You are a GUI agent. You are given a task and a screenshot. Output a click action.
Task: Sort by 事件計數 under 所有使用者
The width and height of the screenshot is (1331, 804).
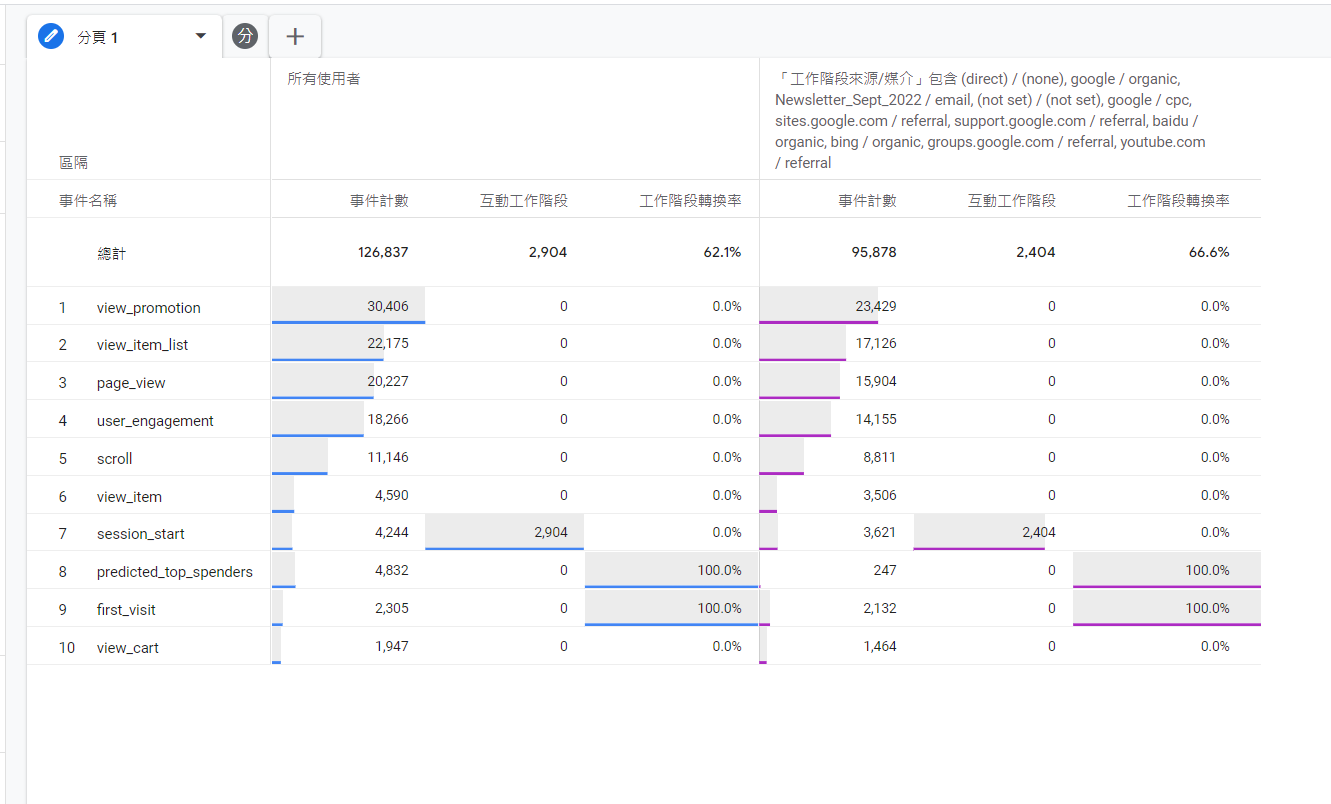click(379, 201)
